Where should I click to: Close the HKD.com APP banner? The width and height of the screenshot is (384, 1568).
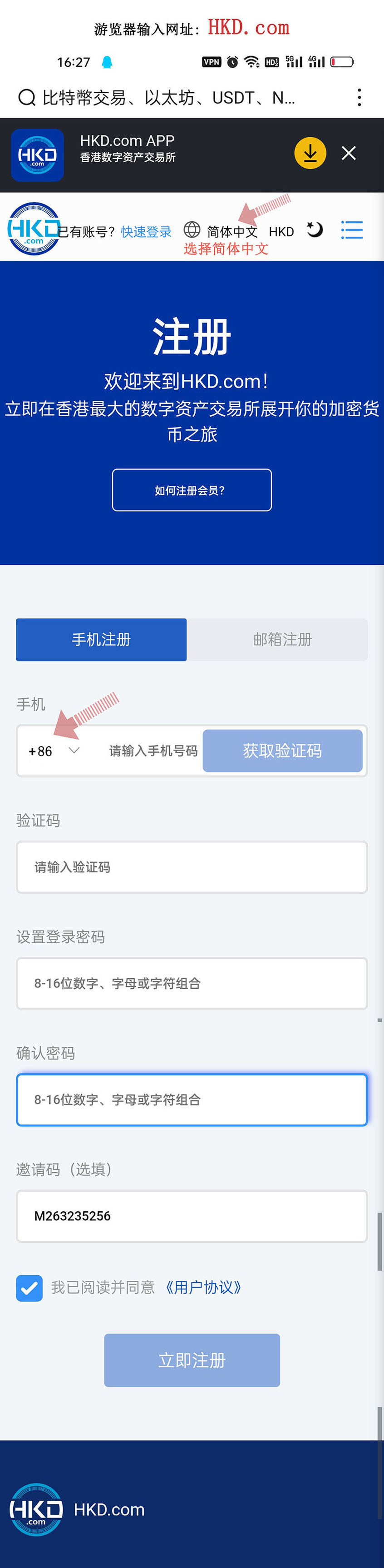pos(349,154)
